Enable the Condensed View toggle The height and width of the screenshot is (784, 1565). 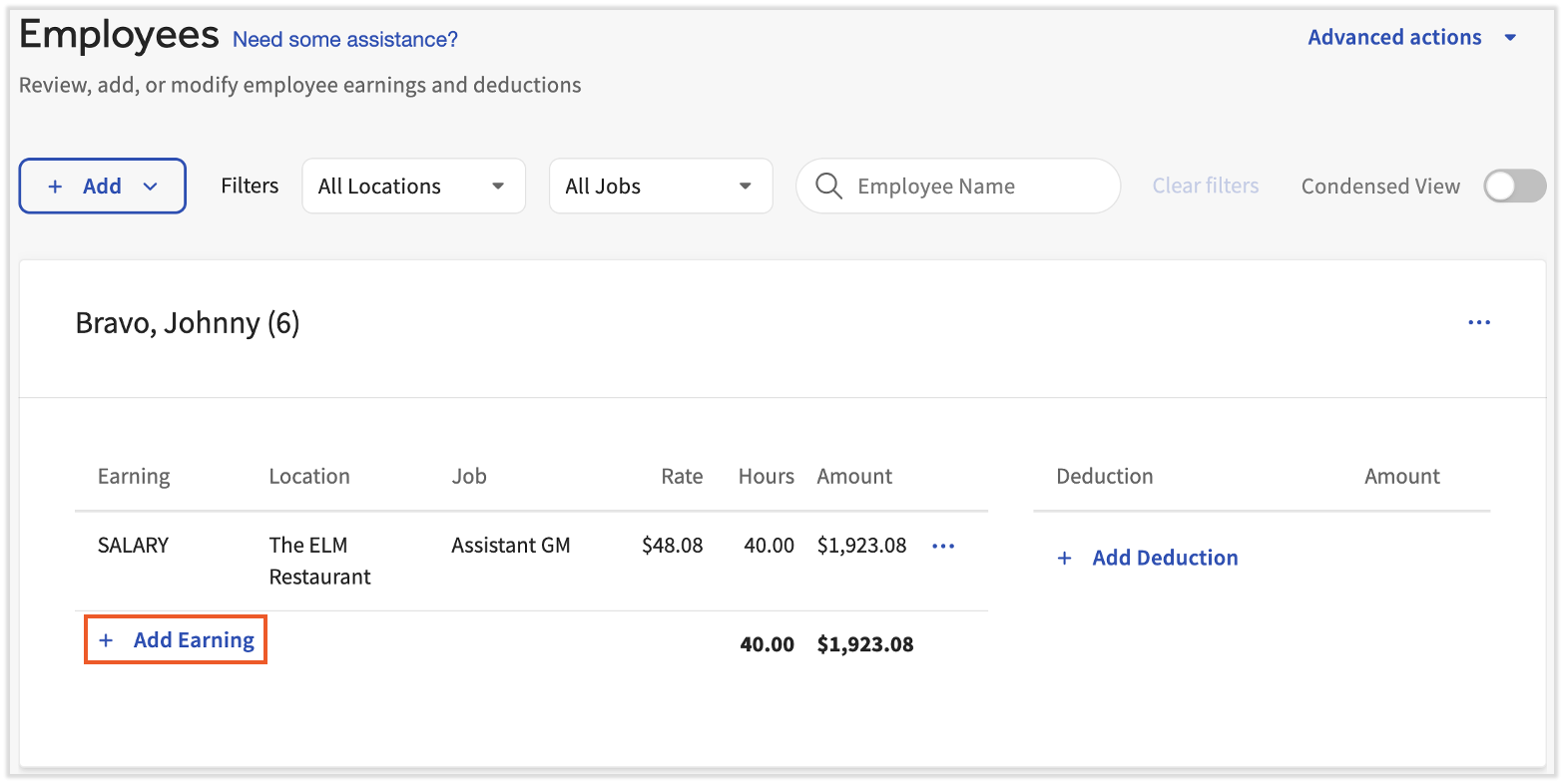[x=1513, y=187]
